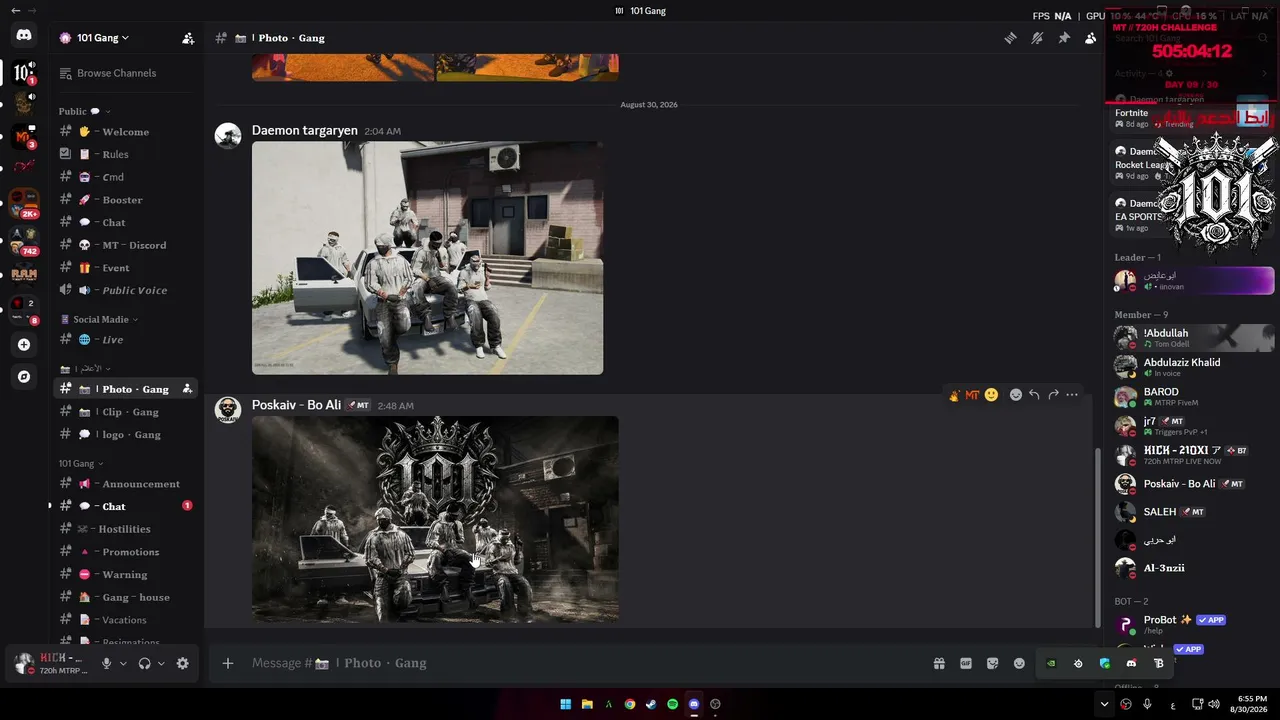Open the gift picker icon

point(939,663)
